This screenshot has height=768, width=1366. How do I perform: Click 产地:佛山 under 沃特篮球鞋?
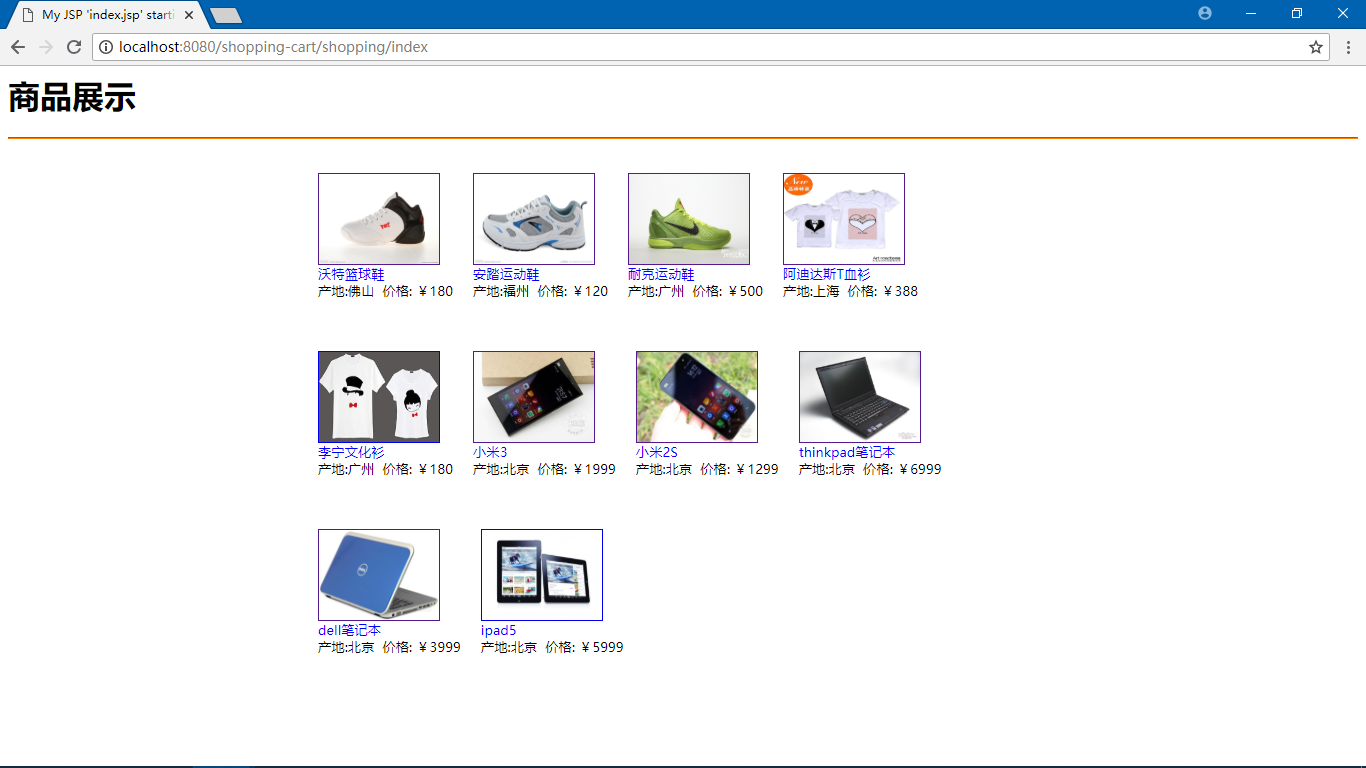coord(346,291)
